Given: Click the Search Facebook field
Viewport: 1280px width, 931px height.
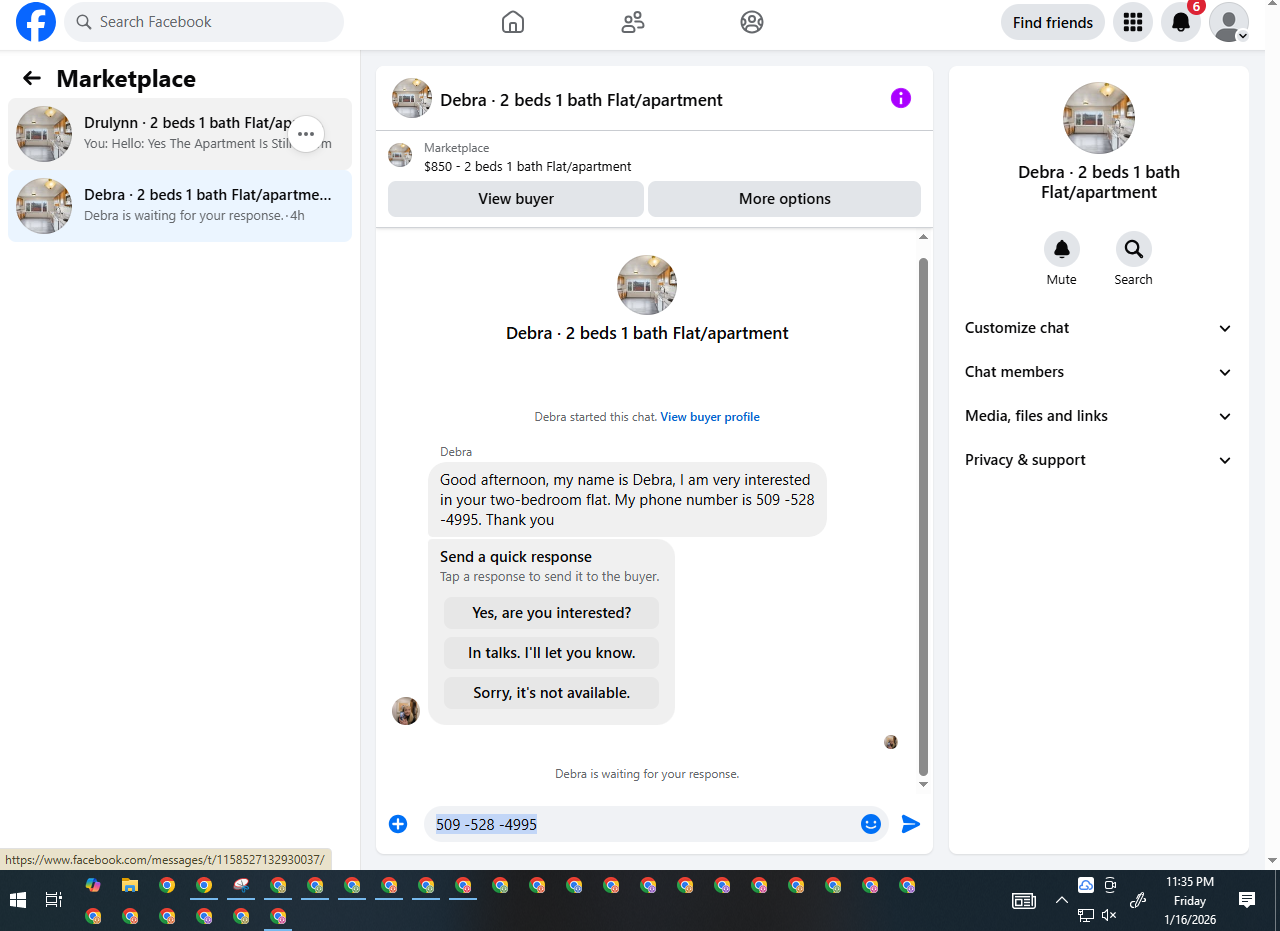Looking at the screenshot, I should (204, 22).
